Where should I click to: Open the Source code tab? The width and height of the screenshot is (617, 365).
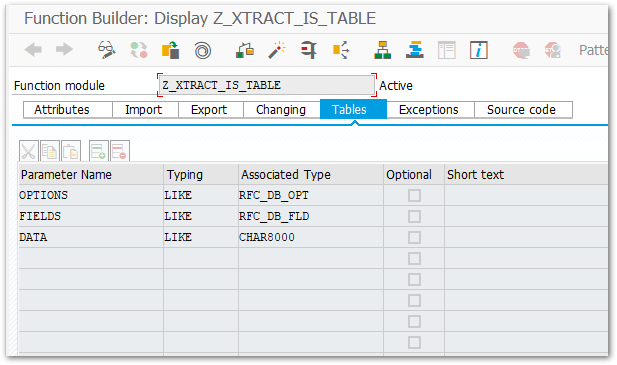523,110
